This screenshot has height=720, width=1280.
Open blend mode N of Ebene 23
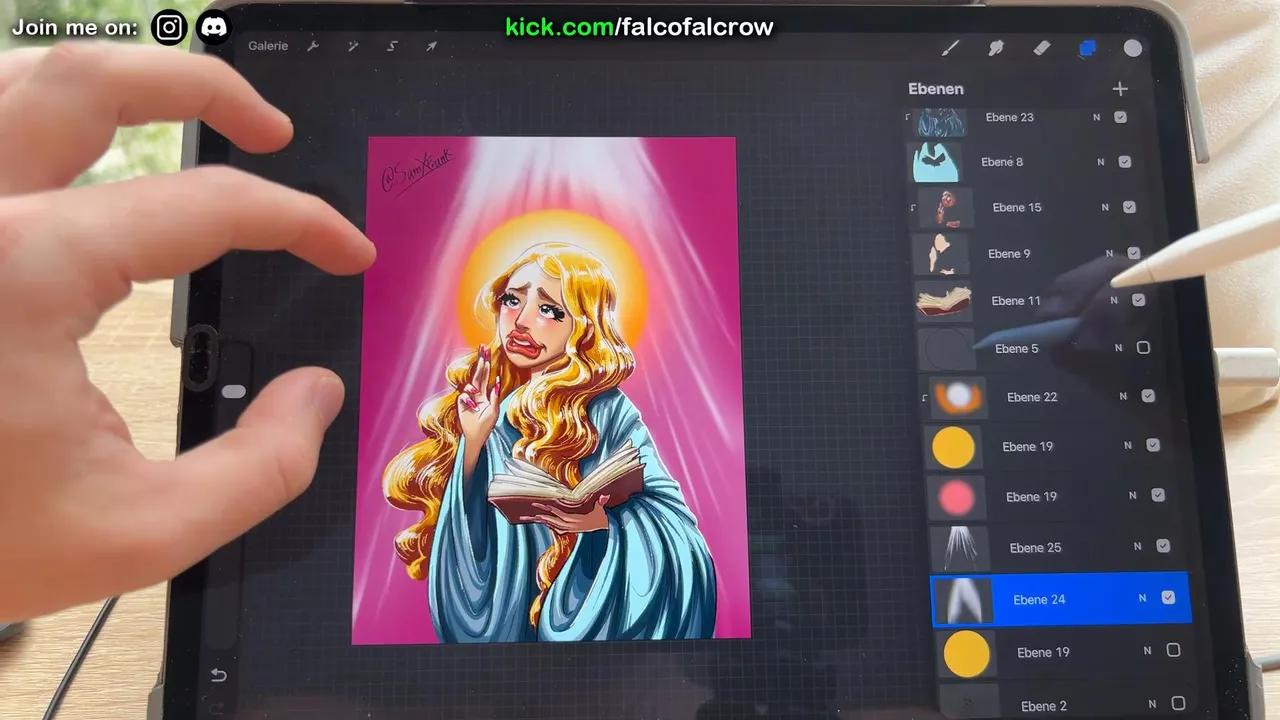coord(1096,117)
